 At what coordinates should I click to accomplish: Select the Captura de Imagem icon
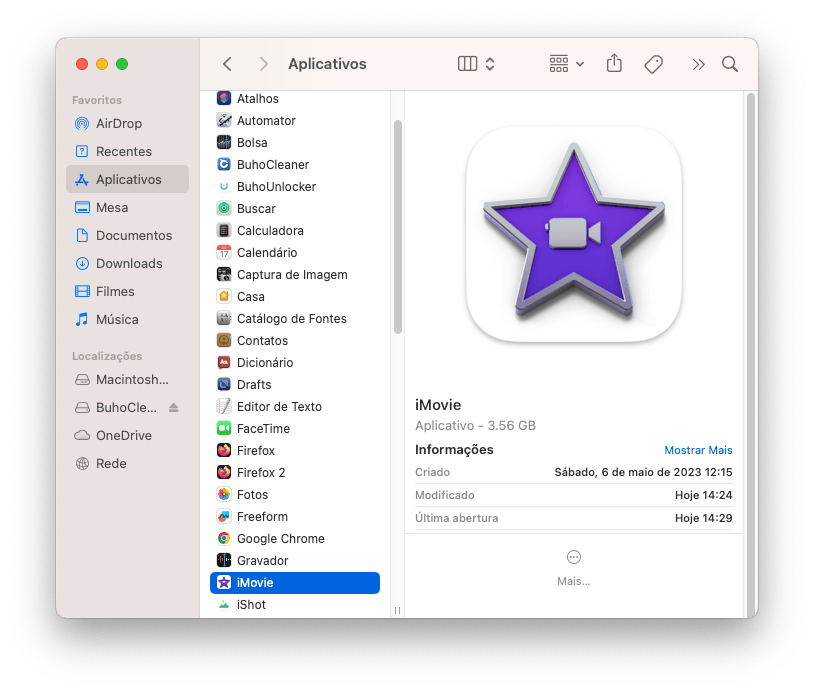point(224,275)
